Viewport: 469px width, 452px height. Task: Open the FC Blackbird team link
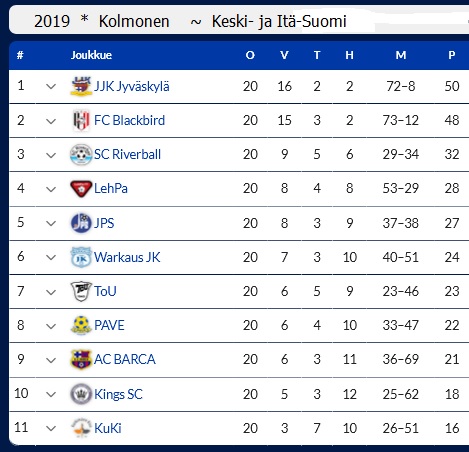[x=129, y=120]
